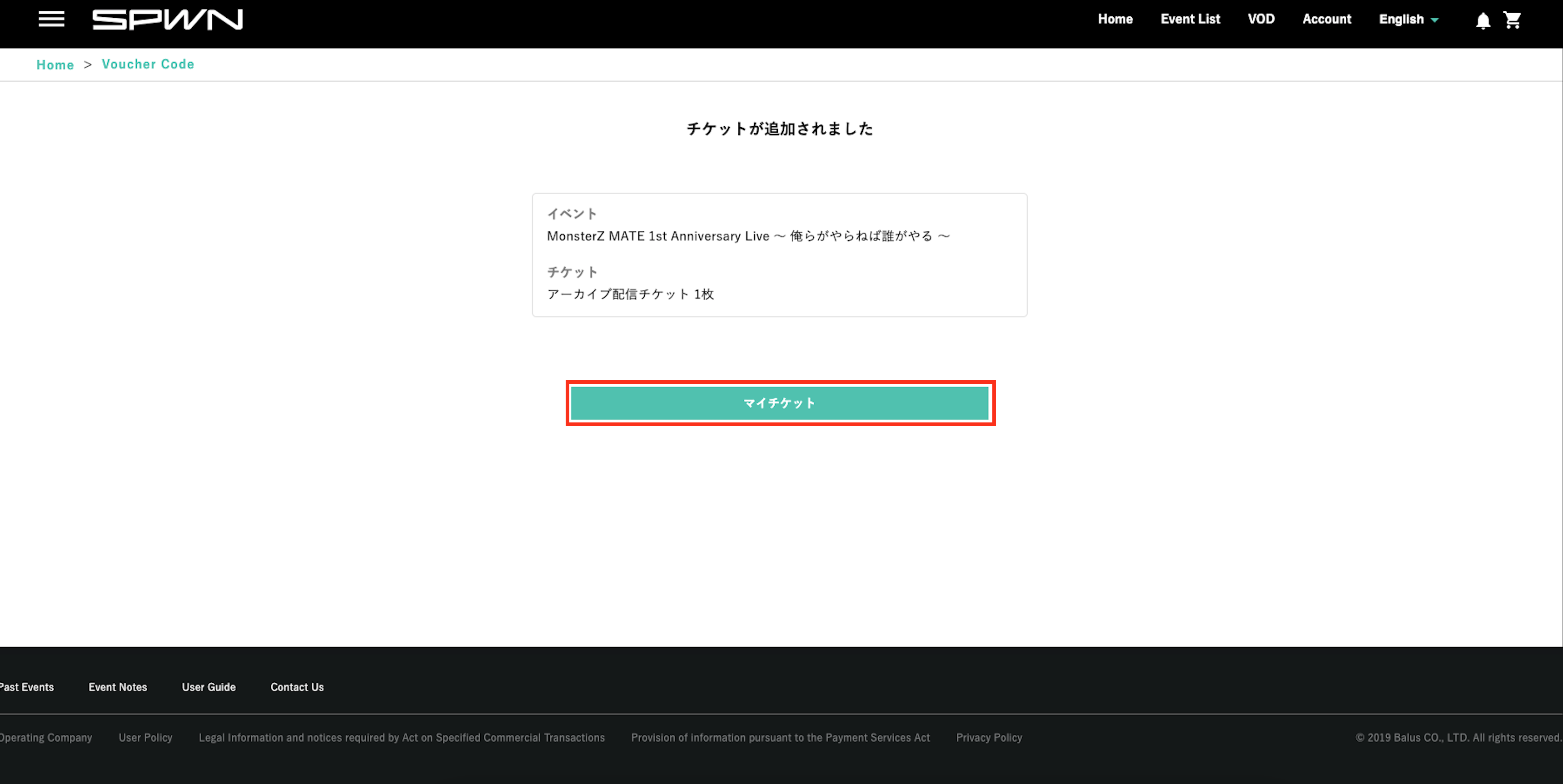Open the shopping cart icon
Image resolution: width=1563 pixels, height=784 pixels.
point(1512,20)
